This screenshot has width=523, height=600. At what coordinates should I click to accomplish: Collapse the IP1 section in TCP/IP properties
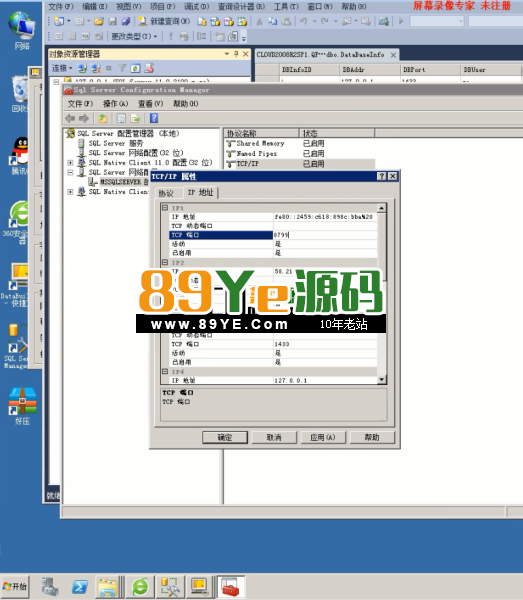(165, 208)
